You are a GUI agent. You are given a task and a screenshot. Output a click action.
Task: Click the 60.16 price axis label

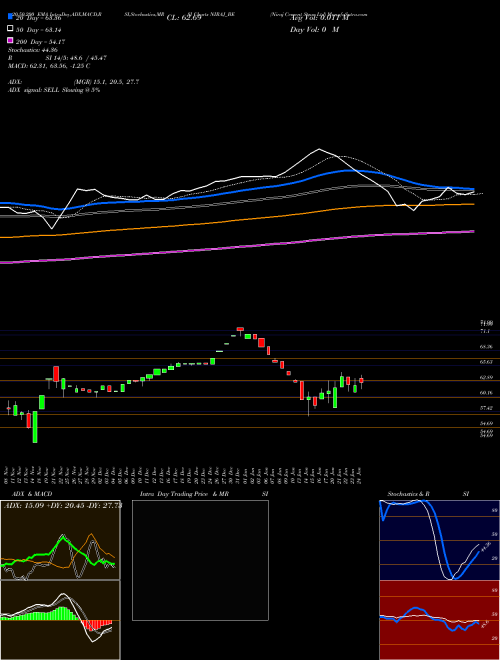487,393
